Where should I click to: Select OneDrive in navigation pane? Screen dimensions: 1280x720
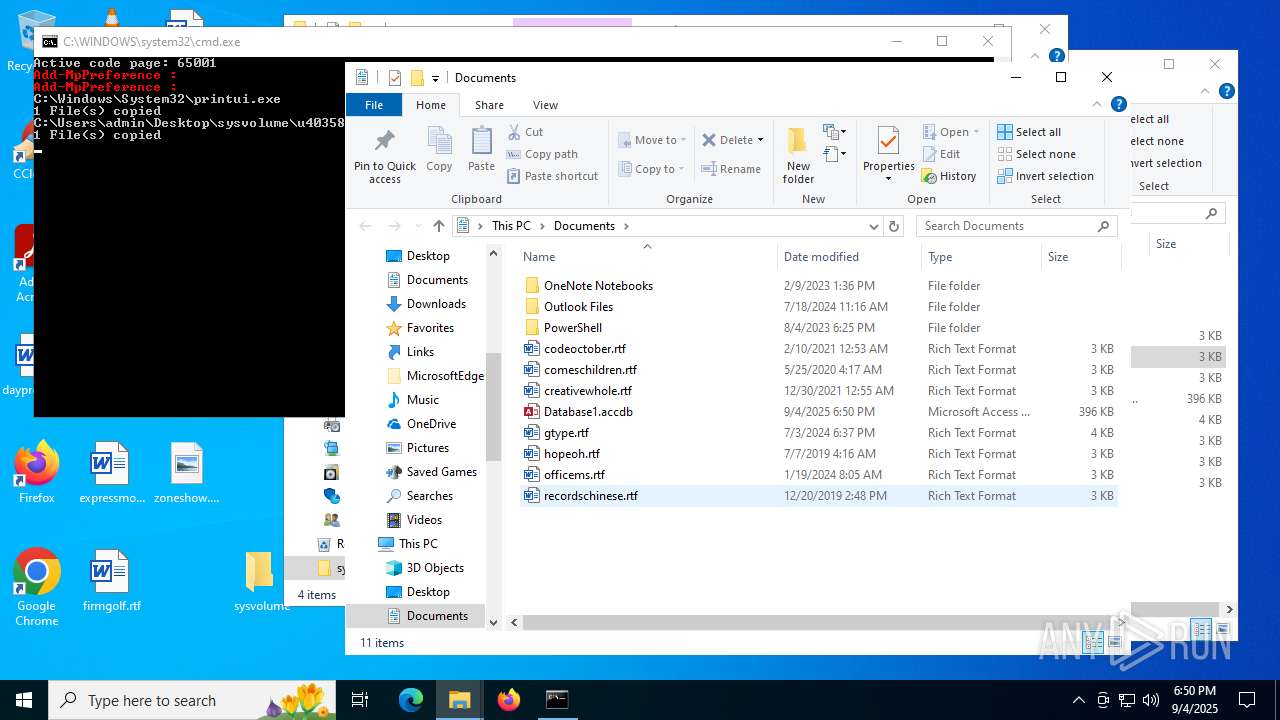click(x=421, y=424)
